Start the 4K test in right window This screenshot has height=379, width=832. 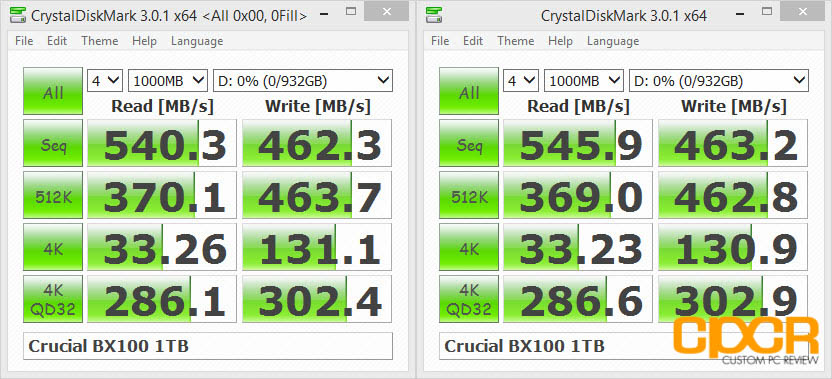click(469, 247)
